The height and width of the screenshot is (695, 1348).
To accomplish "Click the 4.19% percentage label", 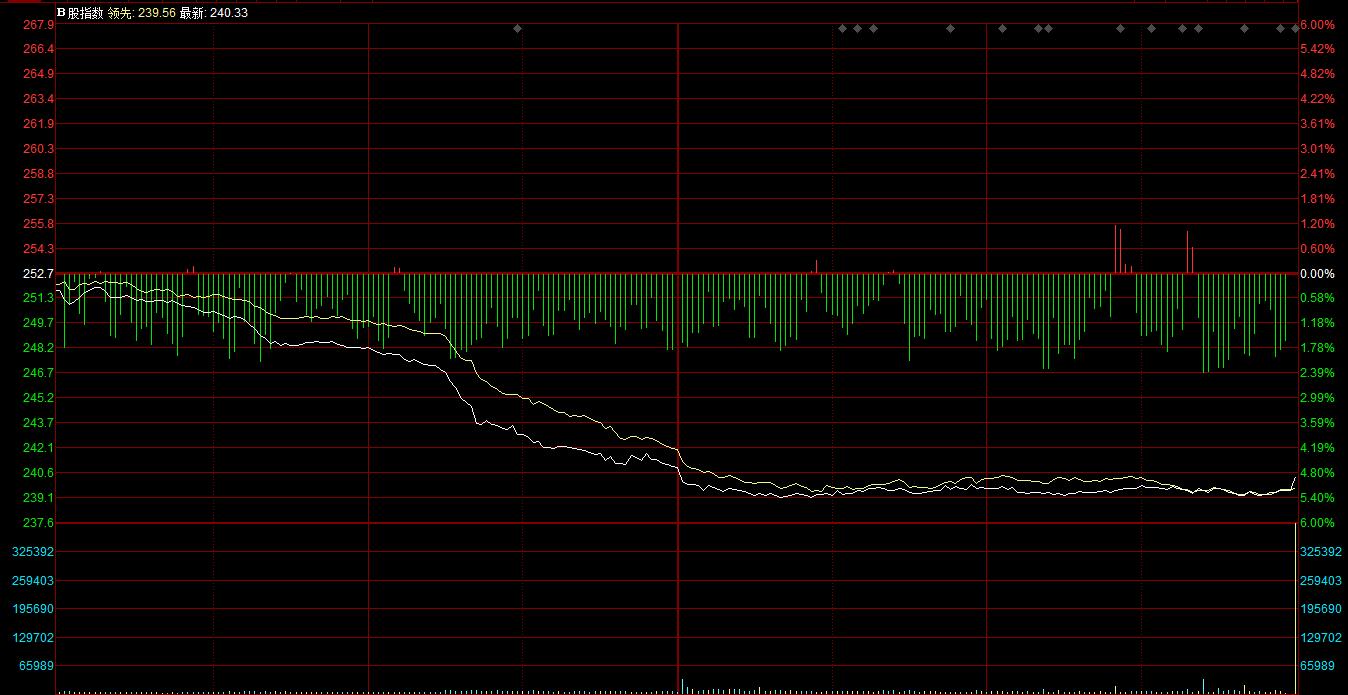I will tap(1317, 448).
